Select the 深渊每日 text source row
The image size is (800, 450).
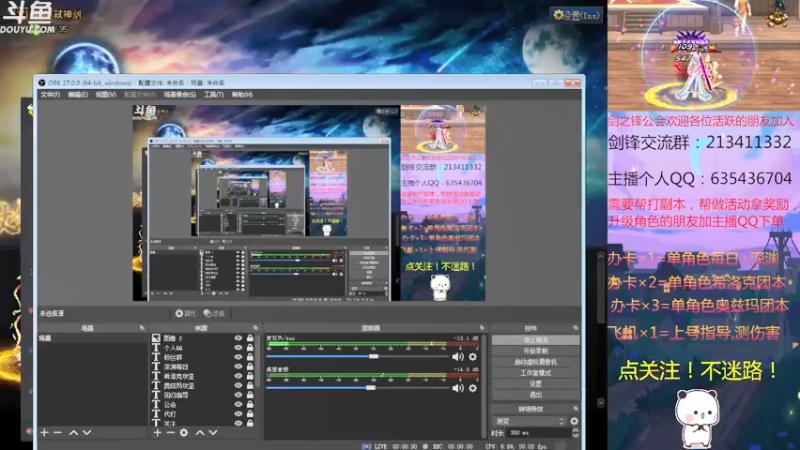(x=203, y=366)
